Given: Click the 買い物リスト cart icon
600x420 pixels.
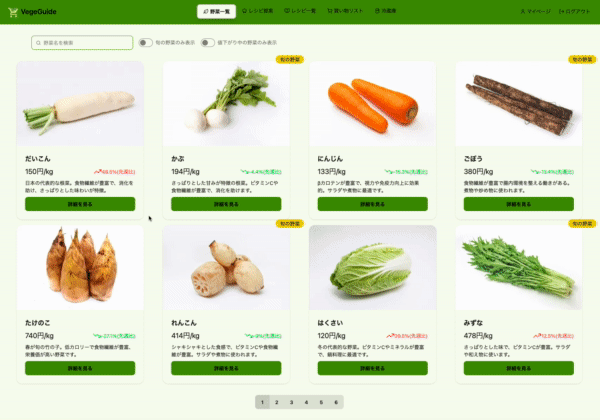Looking at the screenshot, I should tap(329, 11).
